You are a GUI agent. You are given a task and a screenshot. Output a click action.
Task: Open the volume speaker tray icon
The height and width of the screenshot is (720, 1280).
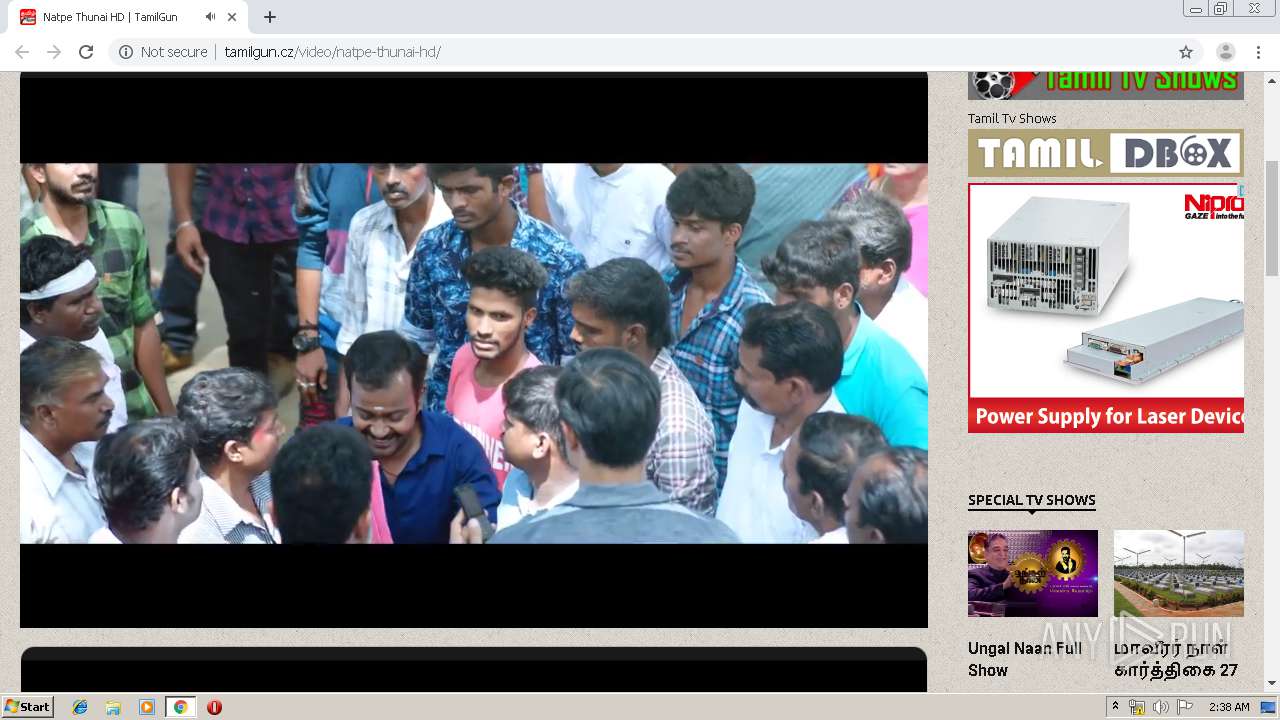(x=1160, y=707)
